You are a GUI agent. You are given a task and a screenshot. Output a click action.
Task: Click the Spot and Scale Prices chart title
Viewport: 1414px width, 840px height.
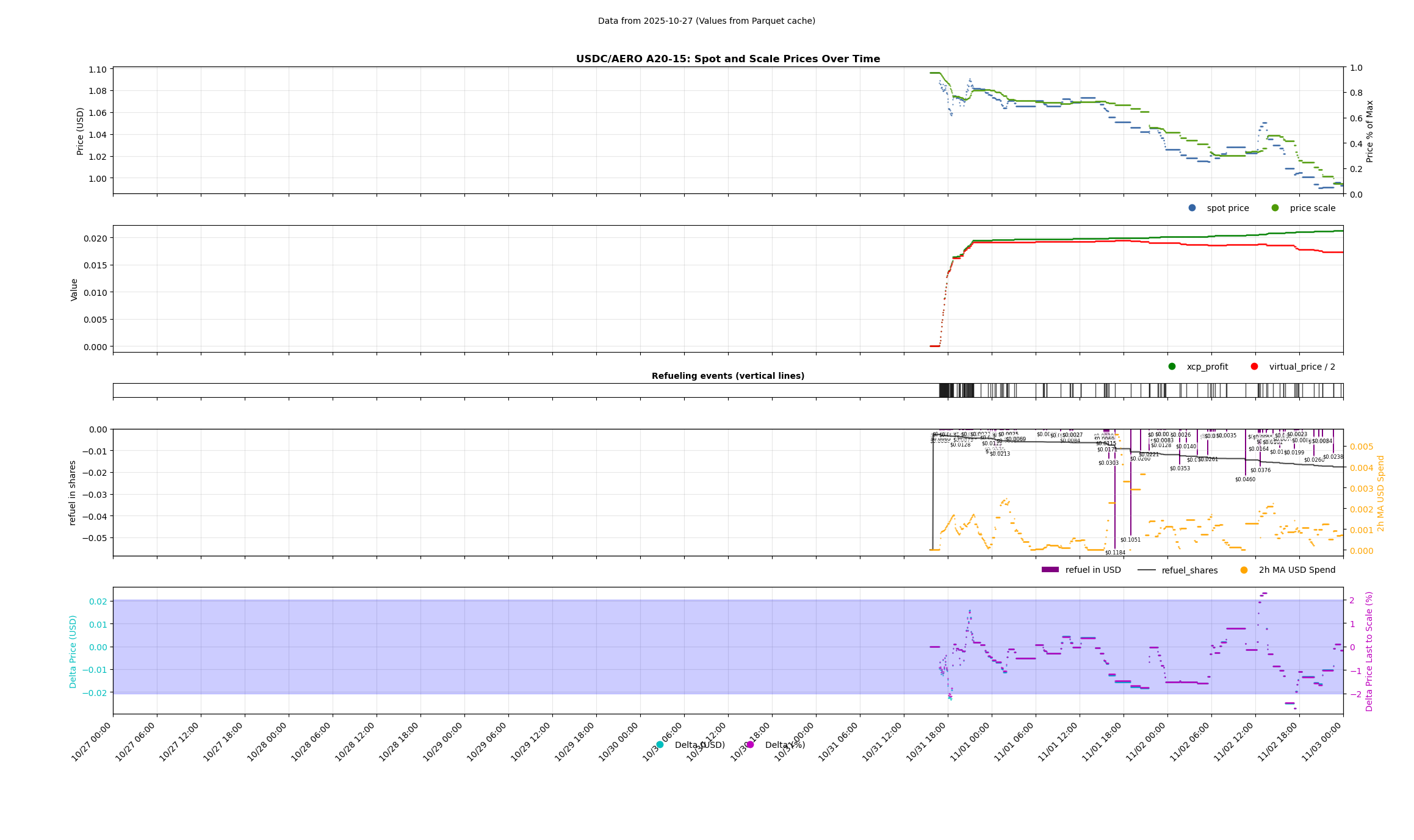click(x=727, y=59)
